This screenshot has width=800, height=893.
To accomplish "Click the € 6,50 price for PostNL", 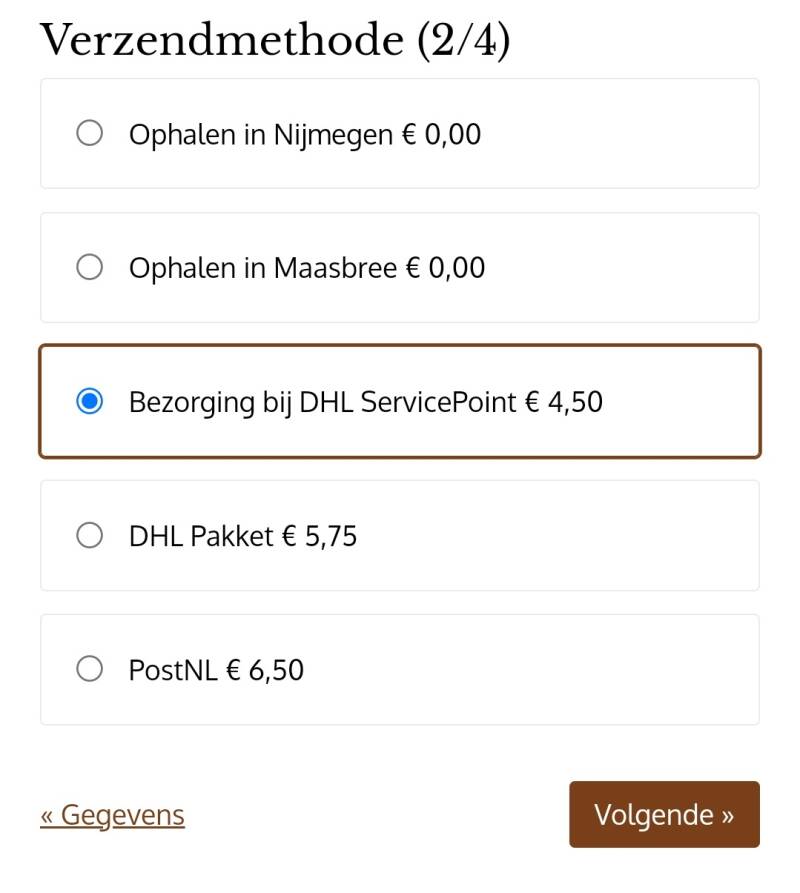I will coord(265,670).
